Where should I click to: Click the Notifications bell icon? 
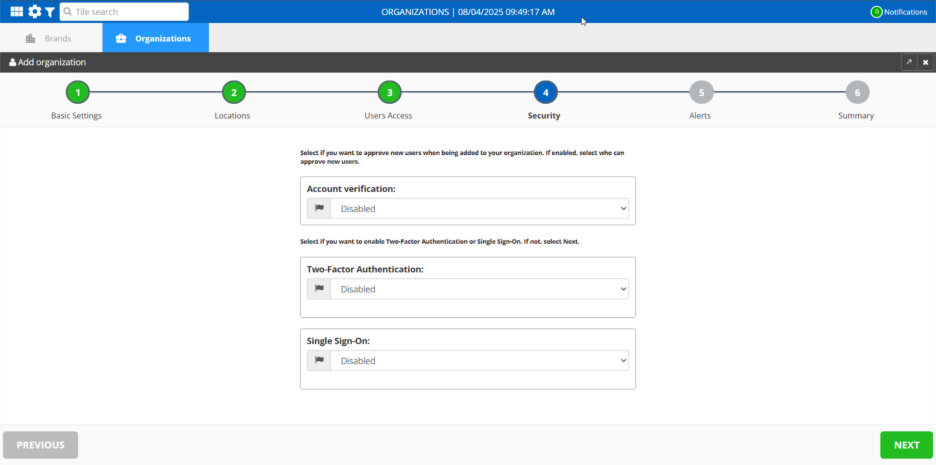point(876,12)
